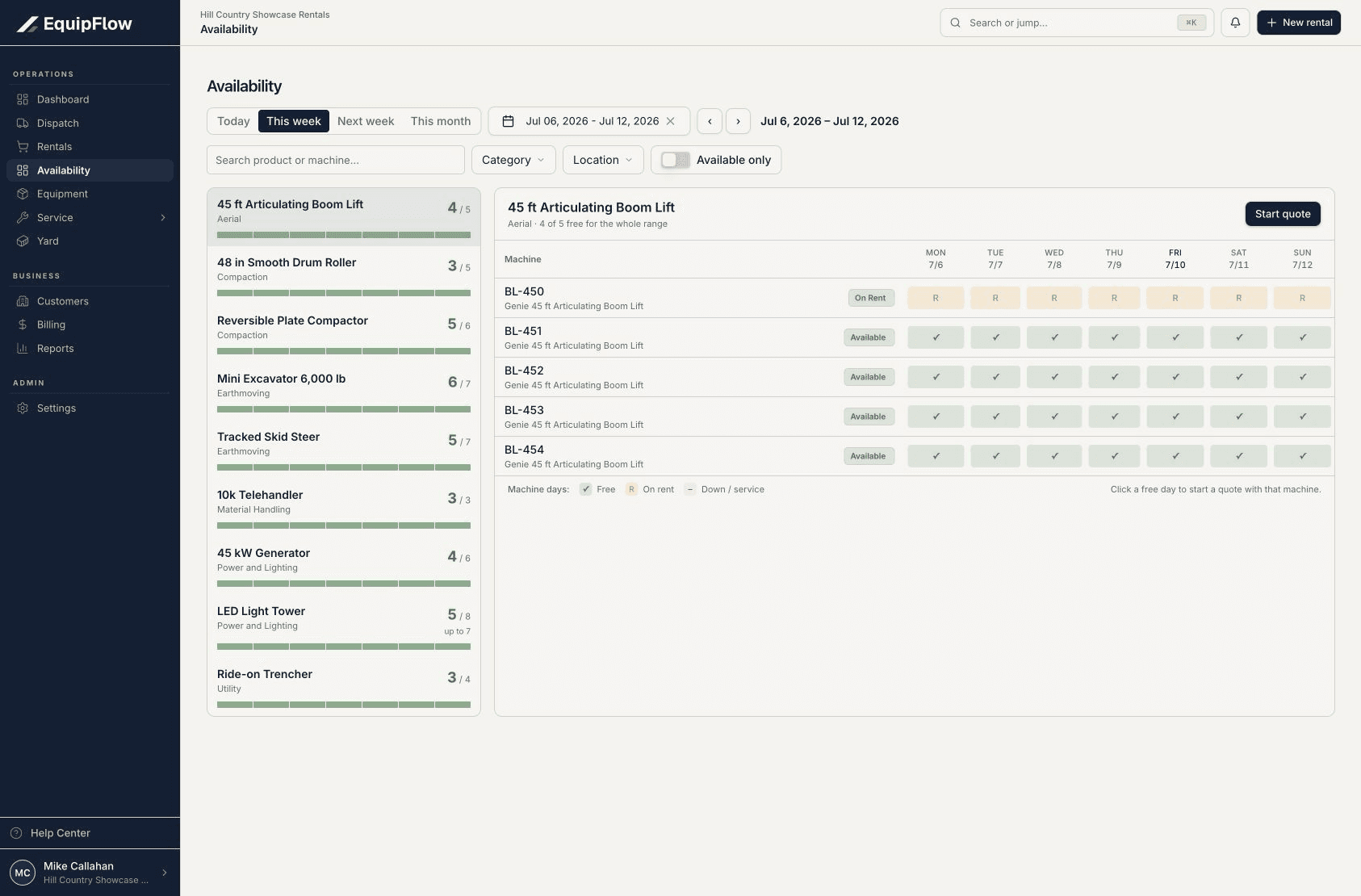
Task: Go to the previous week arrow
Action: tap(710, 121)
